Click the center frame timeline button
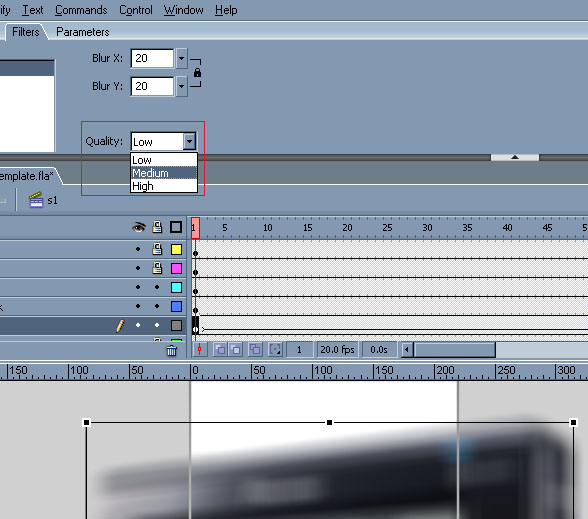This screenshot has height=519, width=588. (200, 350)
